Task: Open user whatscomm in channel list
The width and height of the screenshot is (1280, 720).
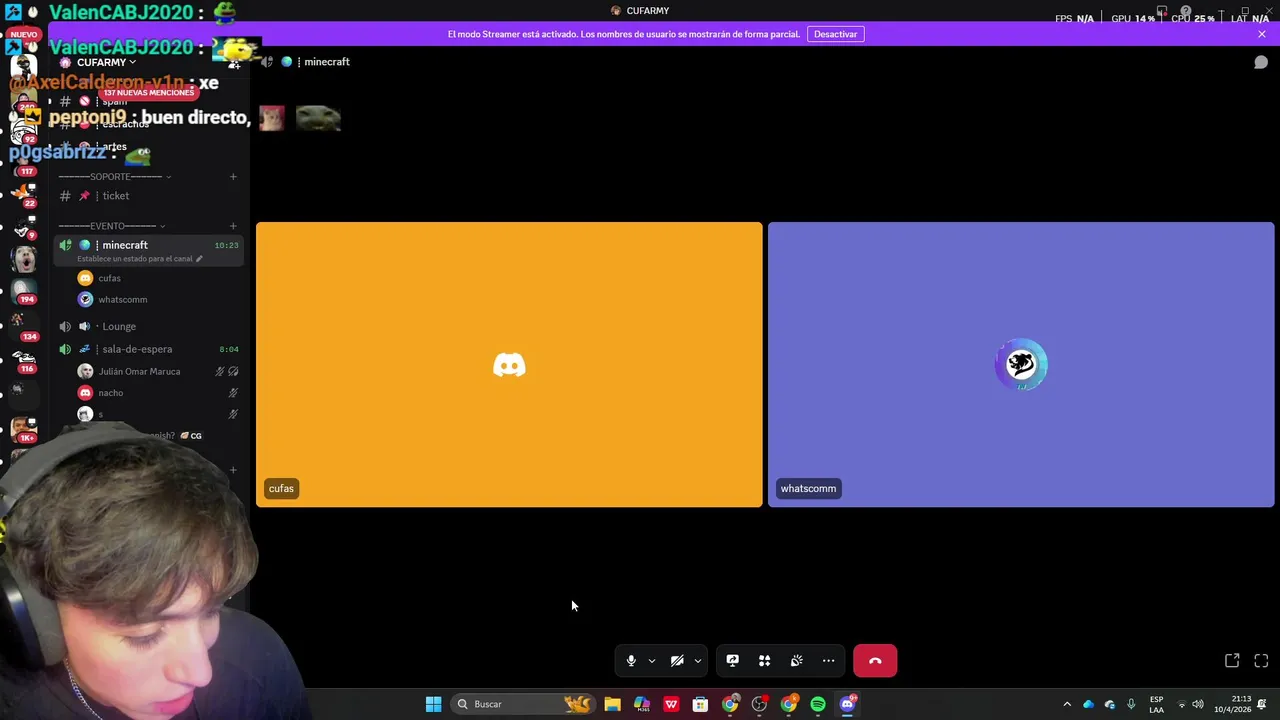Action: [x=122, y=299]
